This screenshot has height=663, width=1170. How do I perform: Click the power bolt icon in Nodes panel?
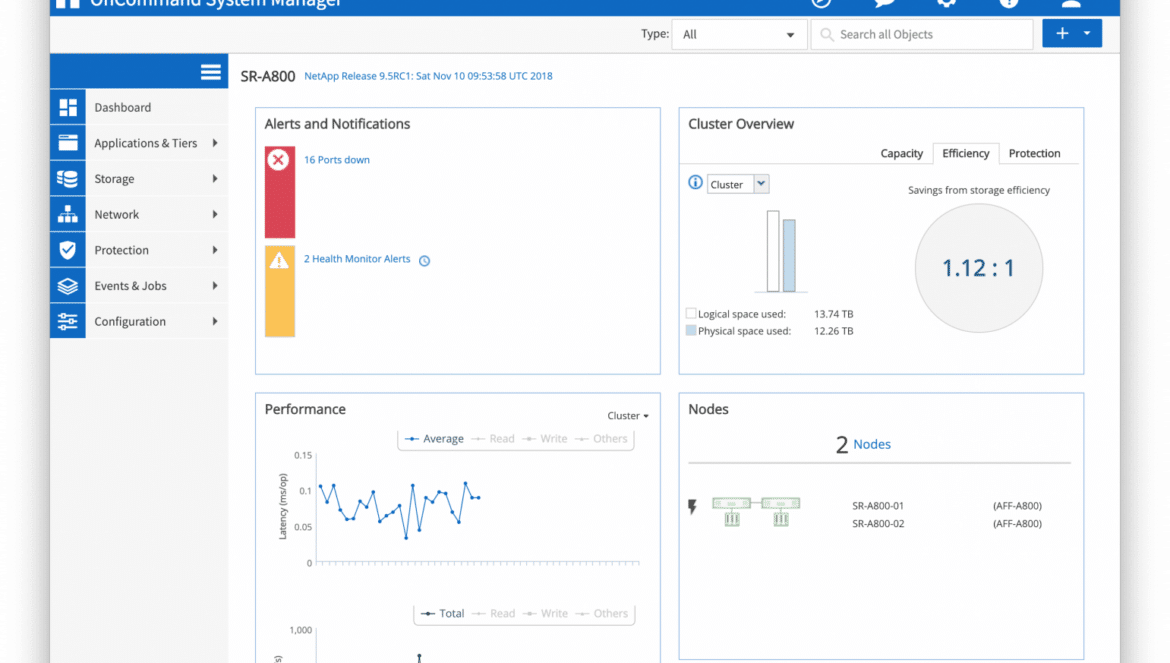692,507
